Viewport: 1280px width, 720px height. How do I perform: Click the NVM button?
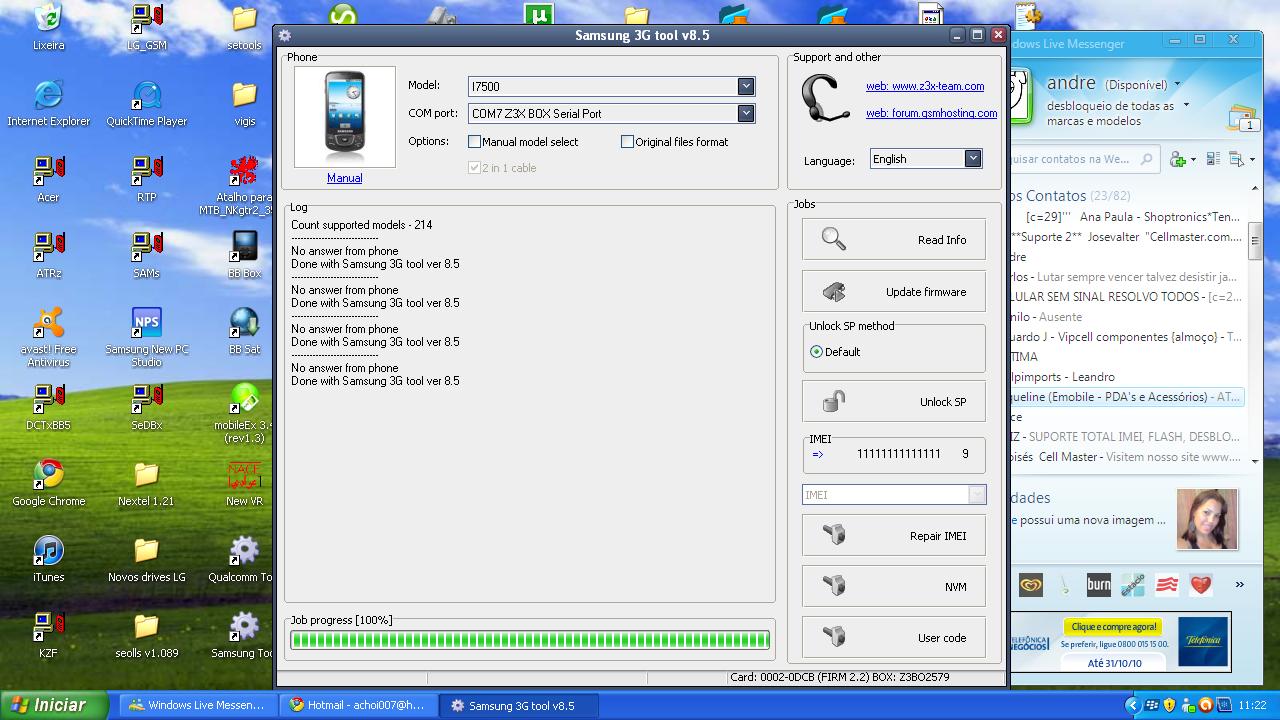click(x=893, y=587)
